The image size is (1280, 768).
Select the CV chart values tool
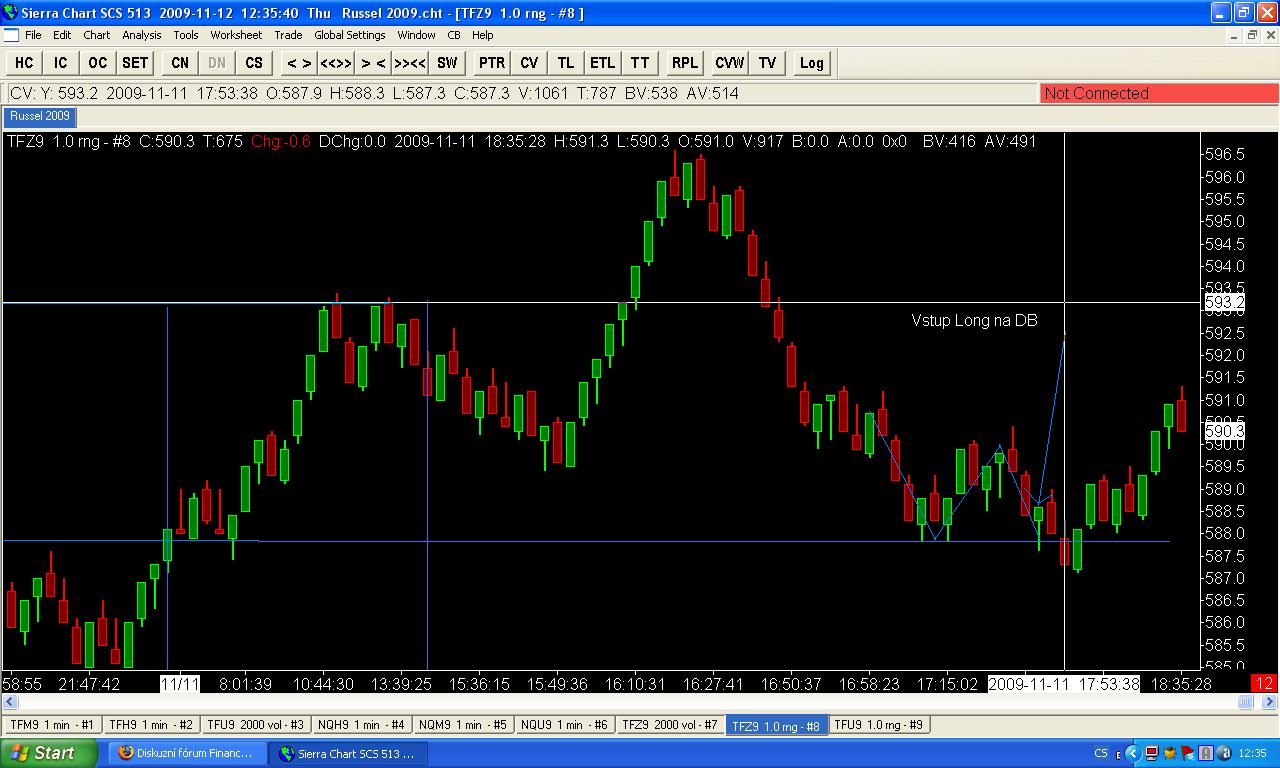click(529, 63)
